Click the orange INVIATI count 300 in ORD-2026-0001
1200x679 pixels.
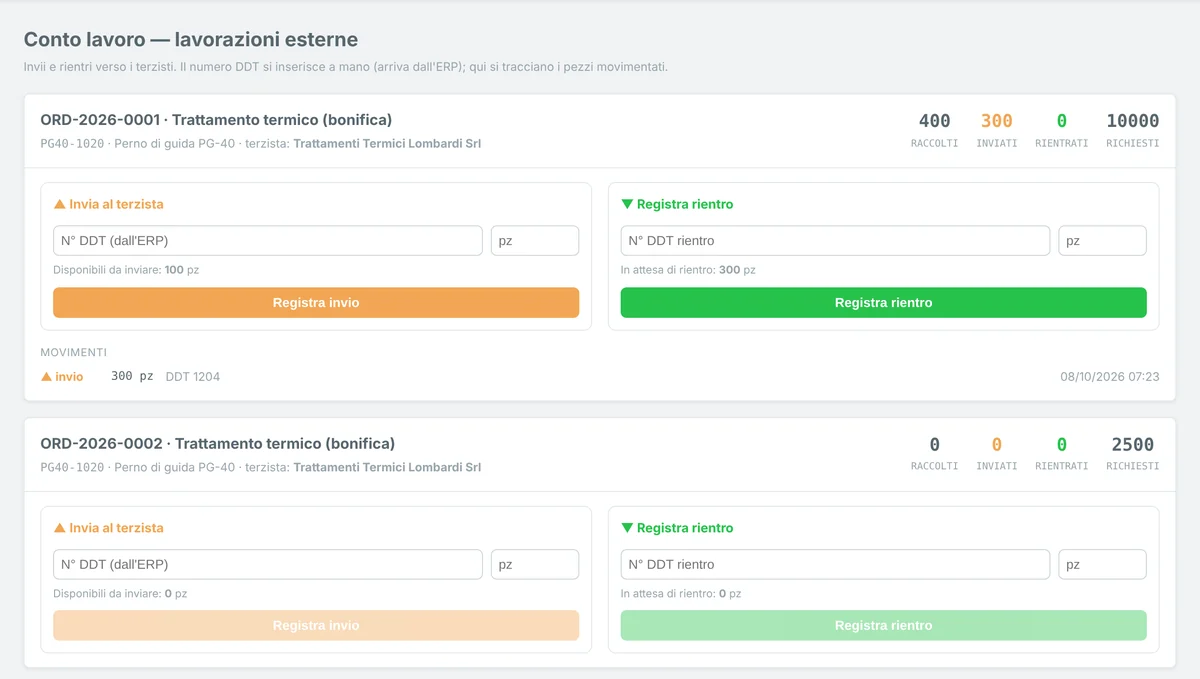[x=997, y=121]
